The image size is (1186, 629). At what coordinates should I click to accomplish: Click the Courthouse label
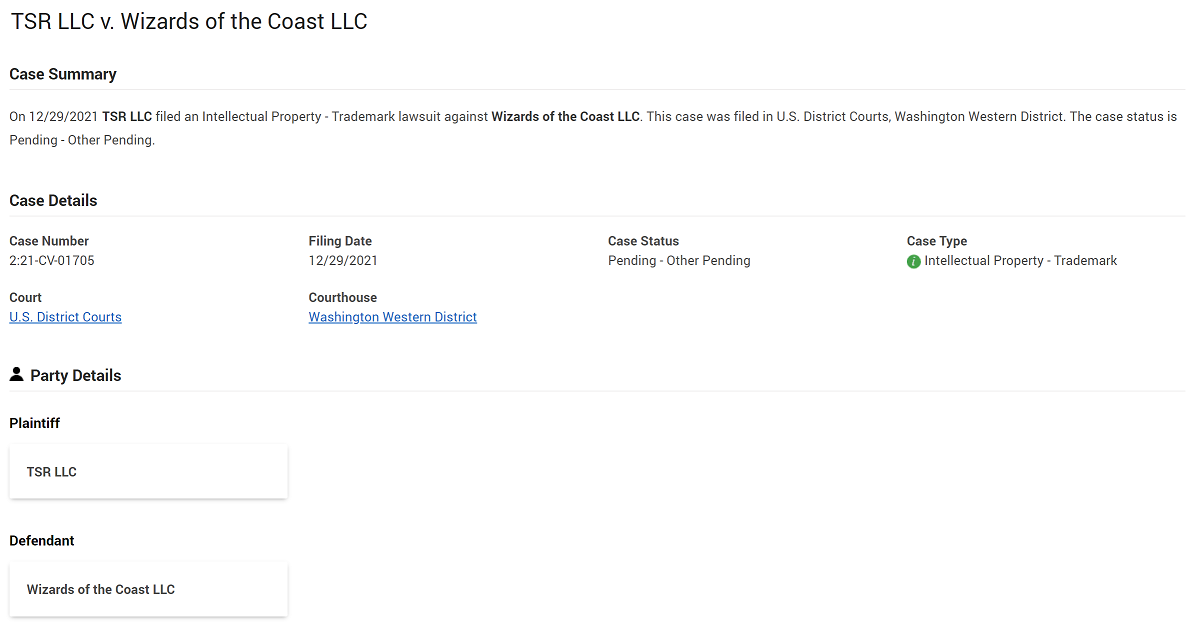click(343, 298)
